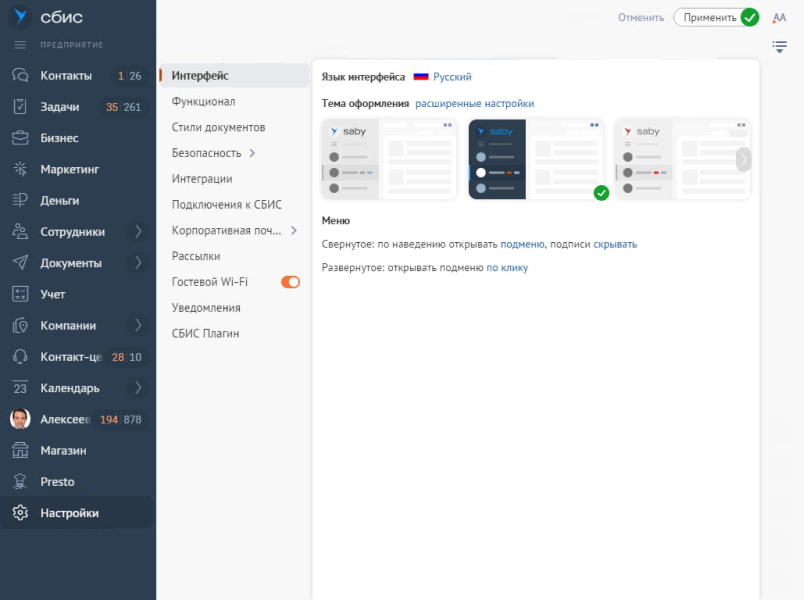This screenshot has width=804, height=600.
Task: Select the Функционал settings section
Action: point(203,102)
